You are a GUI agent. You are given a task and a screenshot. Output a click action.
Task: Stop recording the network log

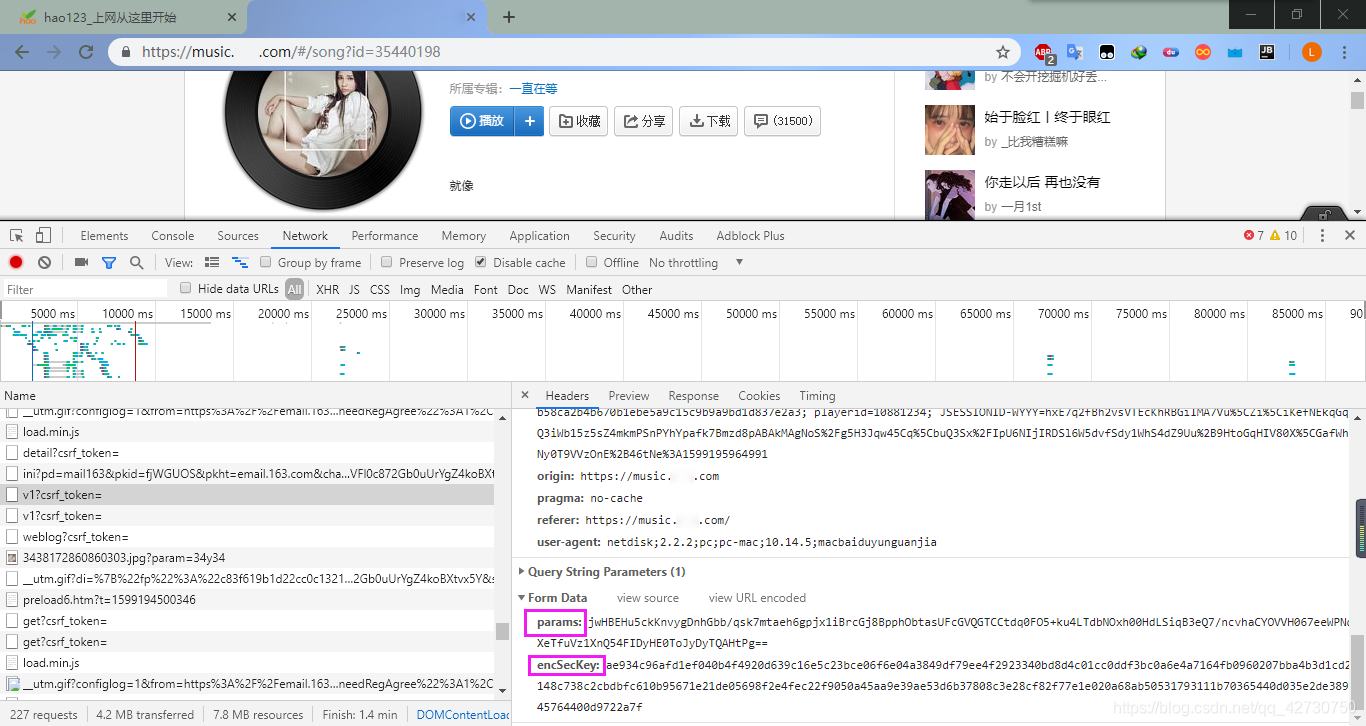(x=16, y=262)
